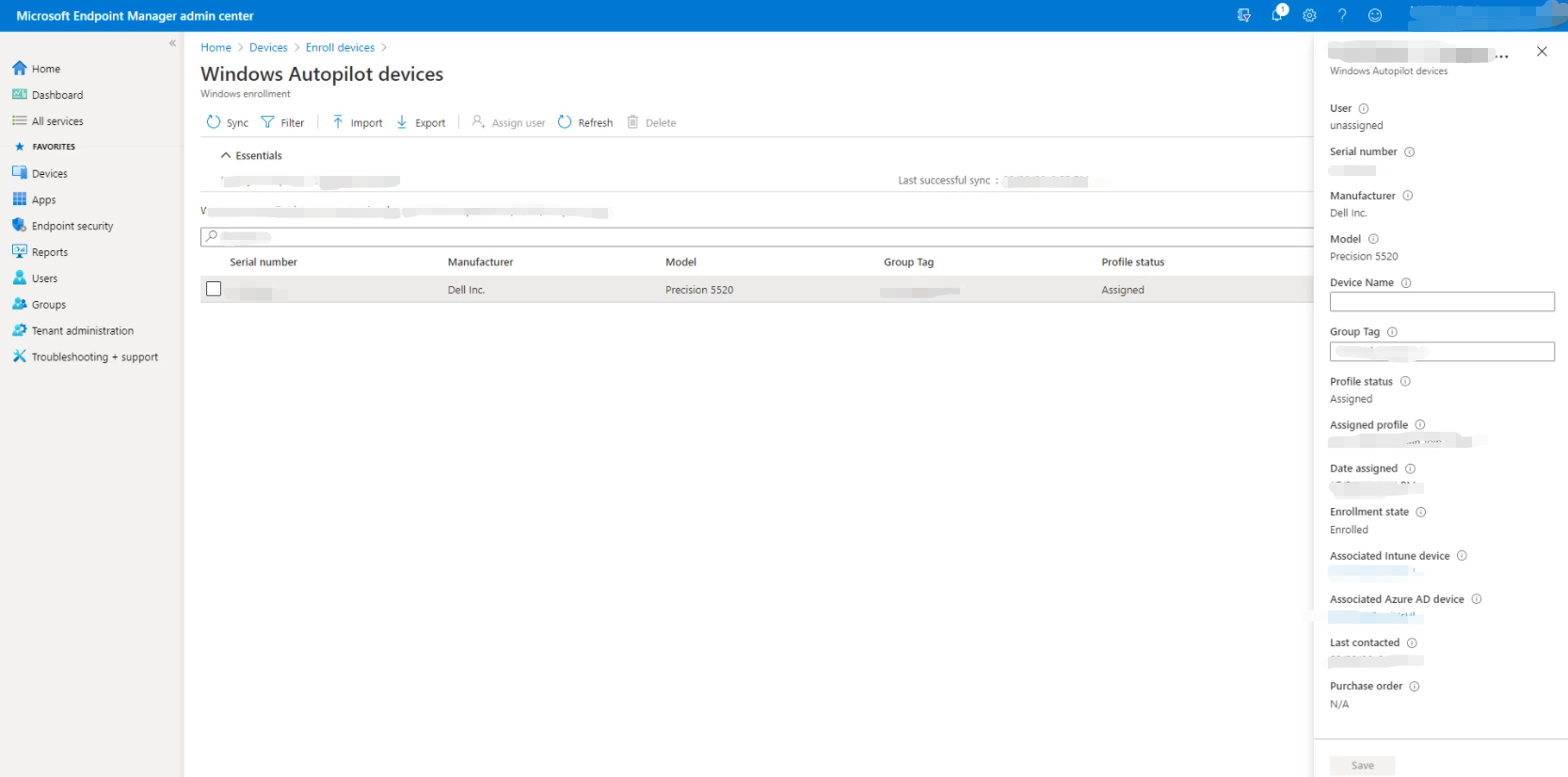
Task: Sync Autopilot devices
Action: click(x=228, y=122)
